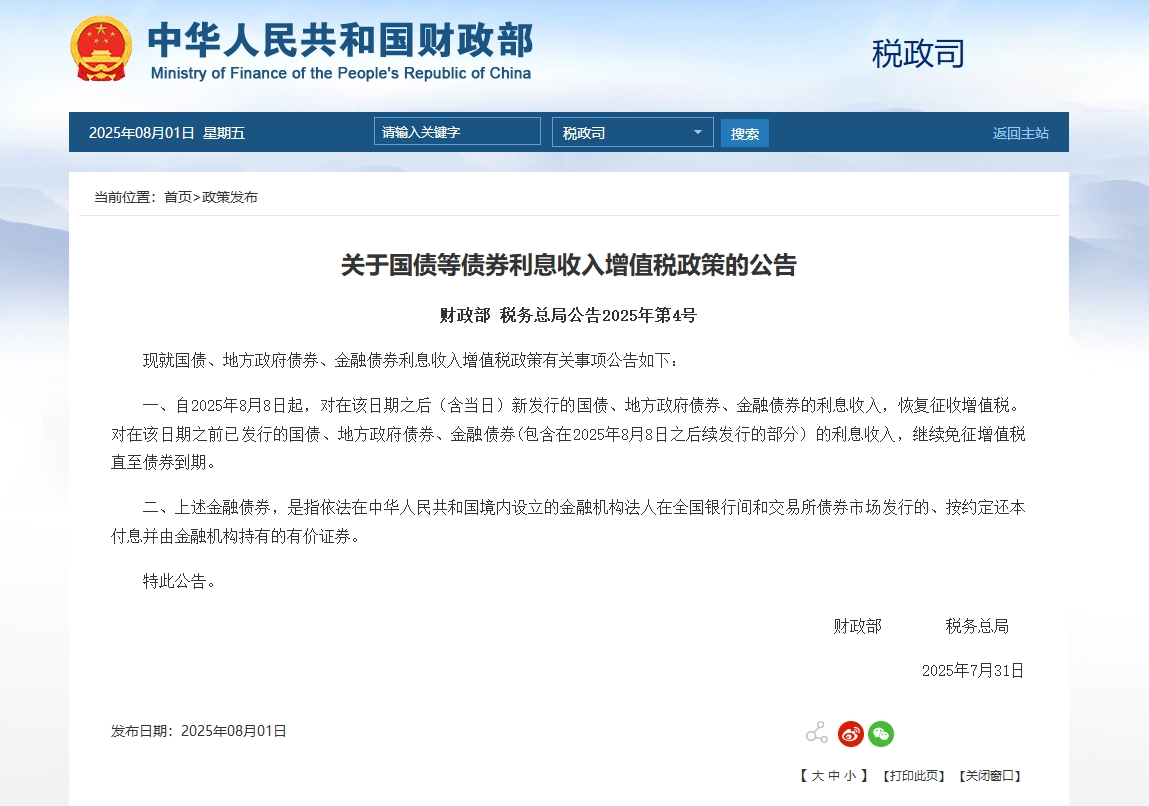Click the gray share icon

(x=817, y=733)
